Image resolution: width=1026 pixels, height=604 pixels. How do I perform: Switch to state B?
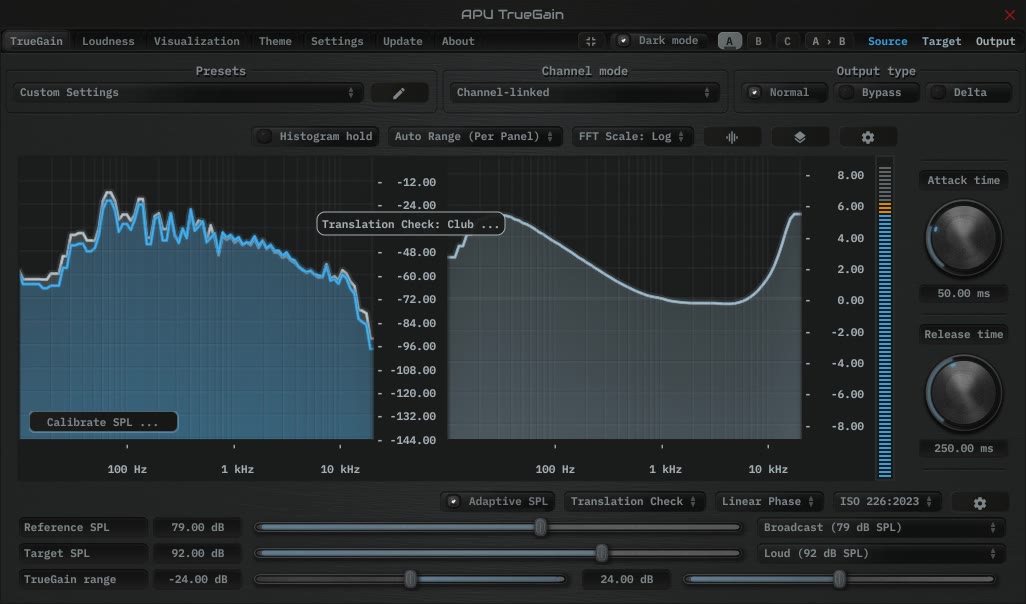pyautogui.click(x=758, y=41)
